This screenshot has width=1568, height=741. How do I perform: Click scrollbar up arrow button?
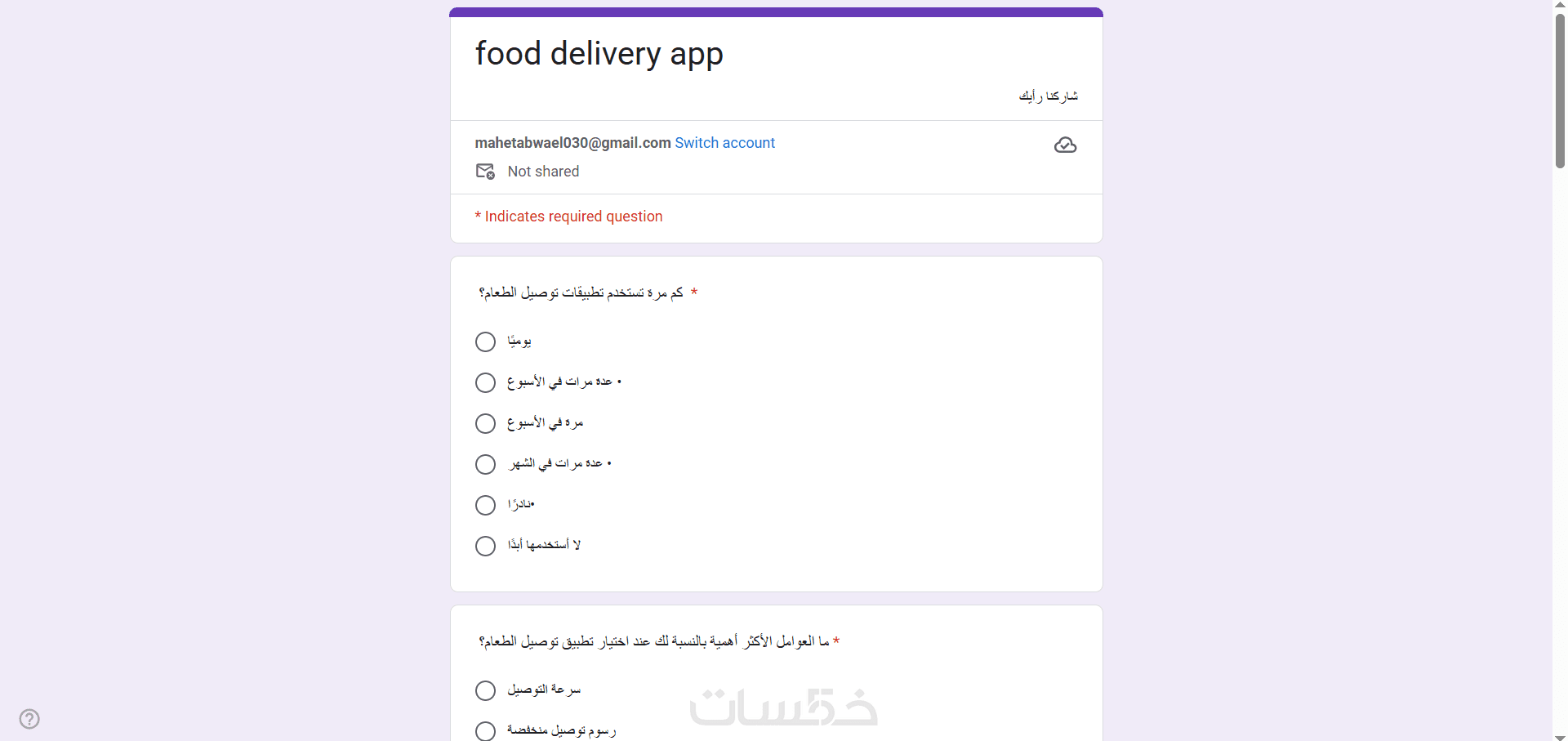coord(1560,5)
